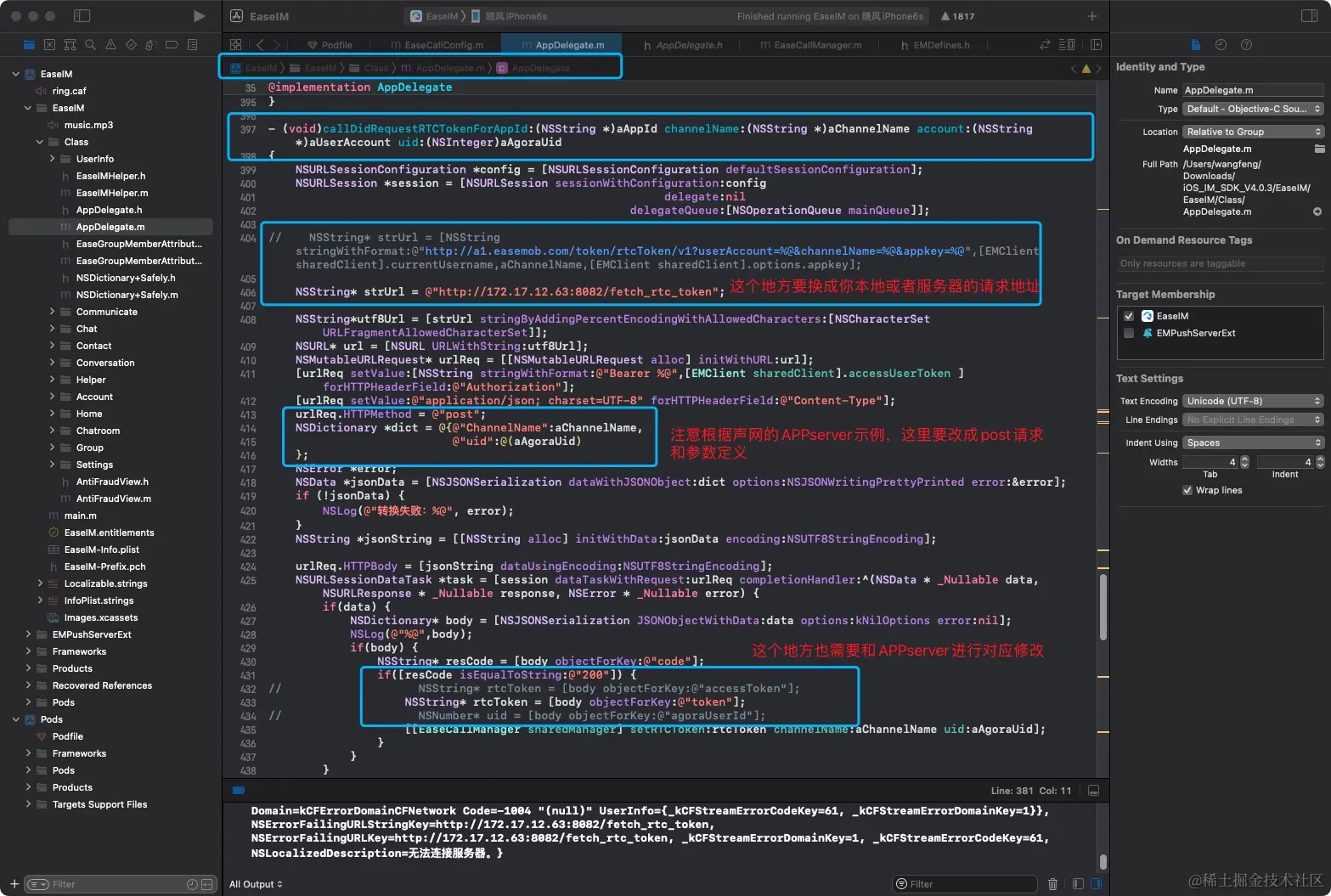
Task: Open the Test navigator diamond icon
Action: click(131, 45)
